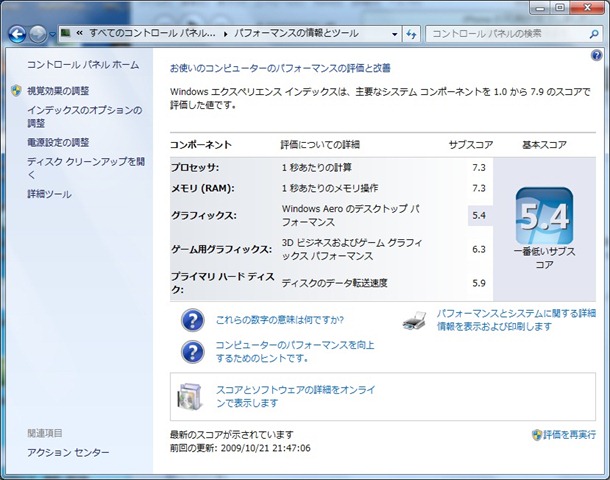Click the 5.4 base score badge
This screenshot has width=610, height=480.
[544, 216]
